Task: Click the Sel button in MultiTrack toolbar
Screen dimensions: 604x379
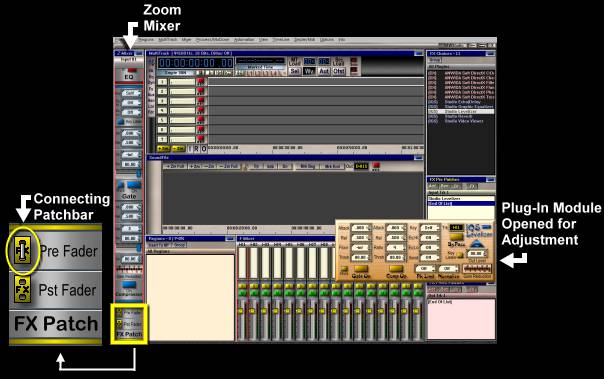Action: (x=295, y=71)
